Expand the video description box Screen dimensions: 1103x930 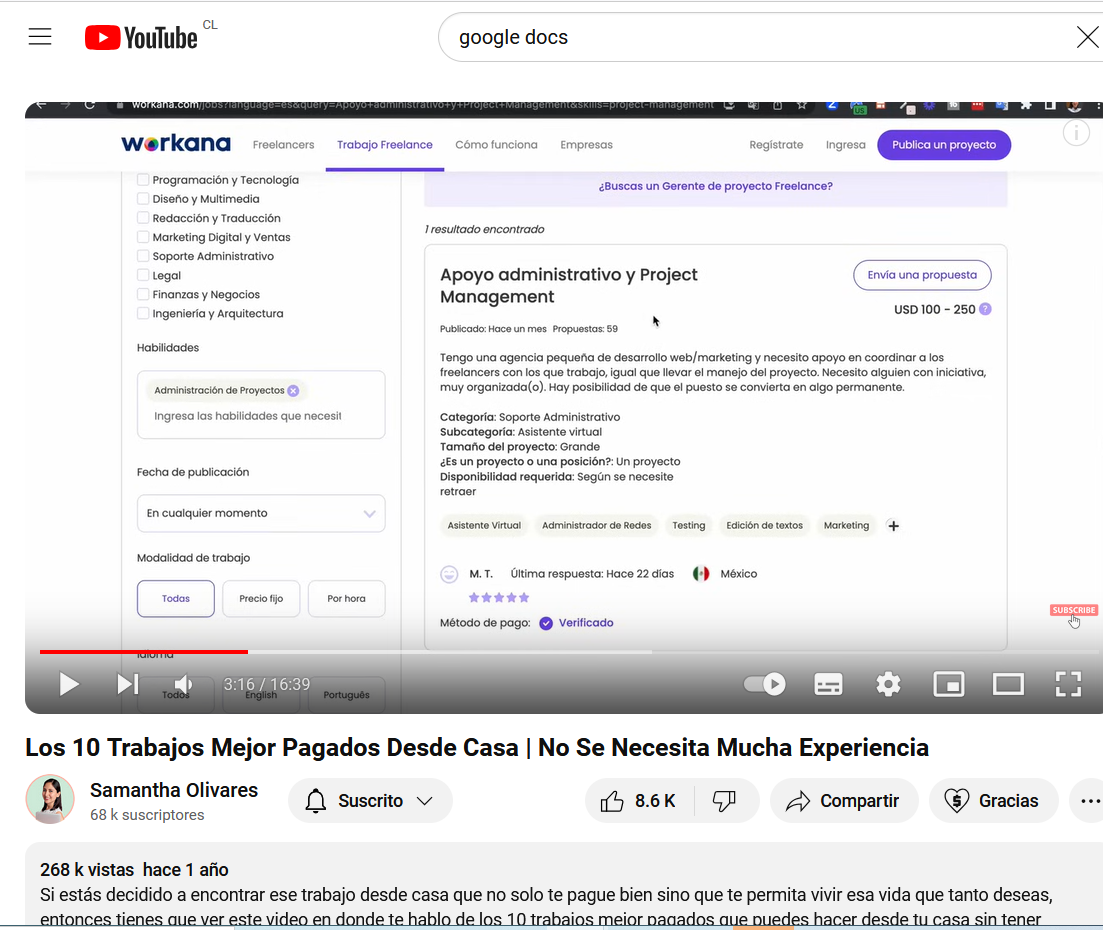pyautogui.click(x=563, y=885)
